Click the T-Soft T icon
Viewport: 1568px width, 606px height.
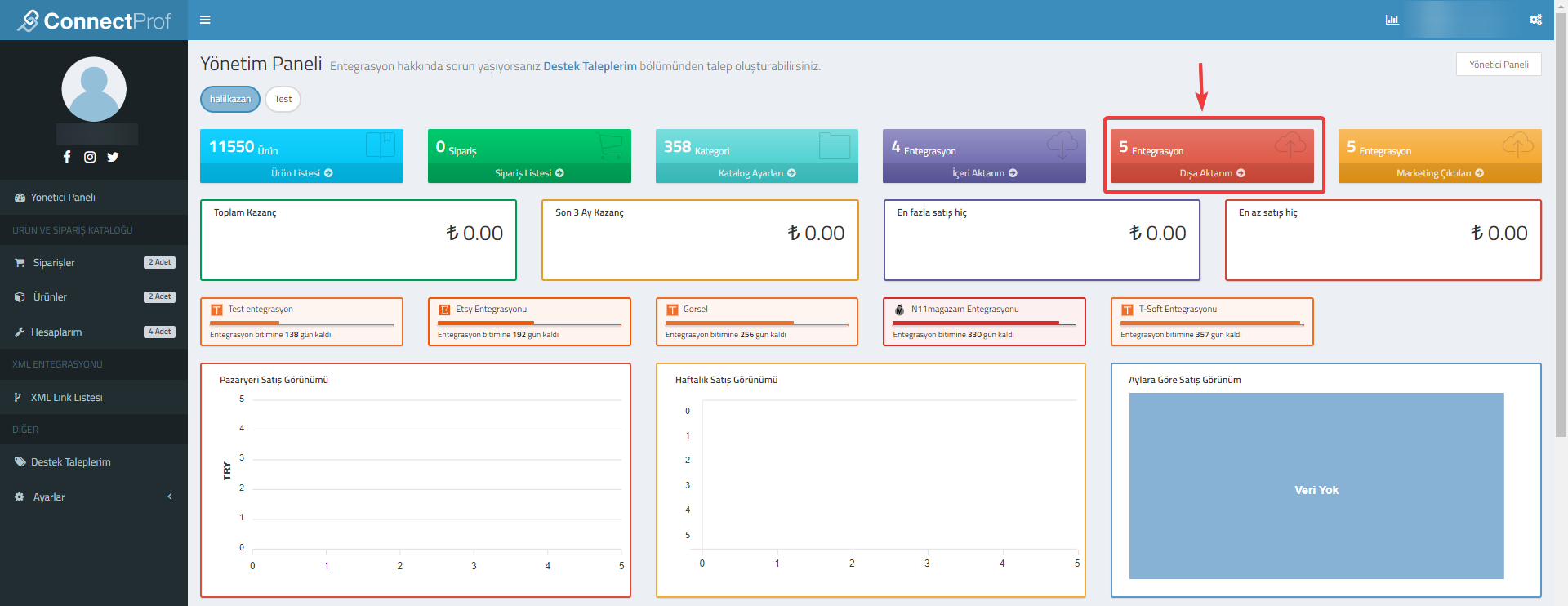point(1127,310)
